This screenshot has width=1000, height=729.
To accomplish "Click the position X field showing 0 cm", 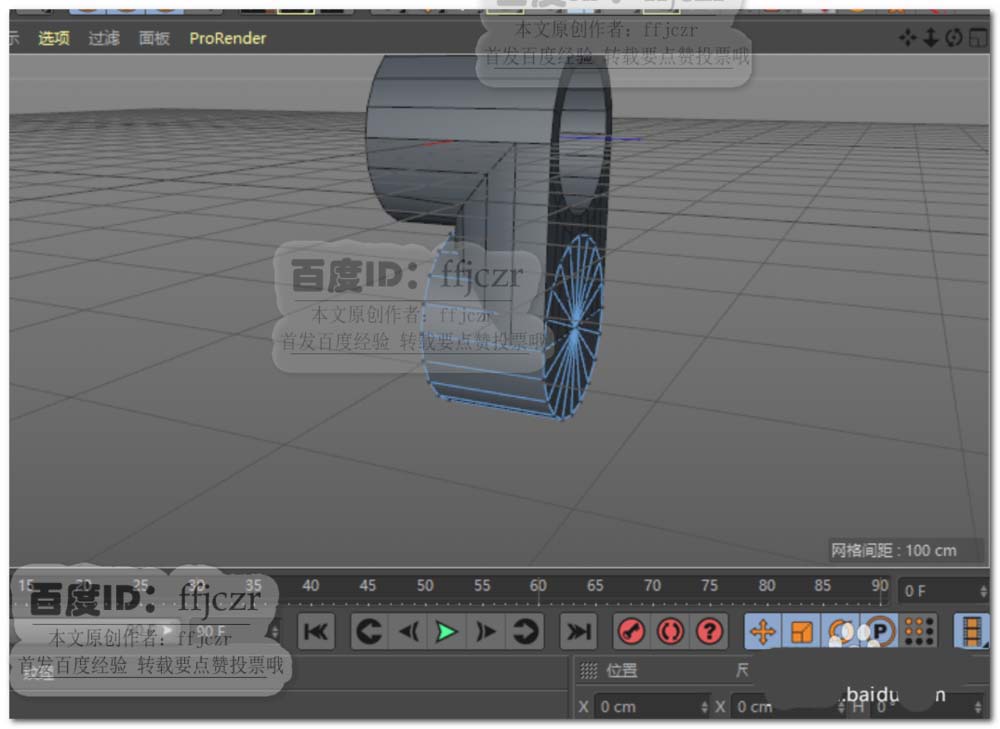I will [647, 707].
